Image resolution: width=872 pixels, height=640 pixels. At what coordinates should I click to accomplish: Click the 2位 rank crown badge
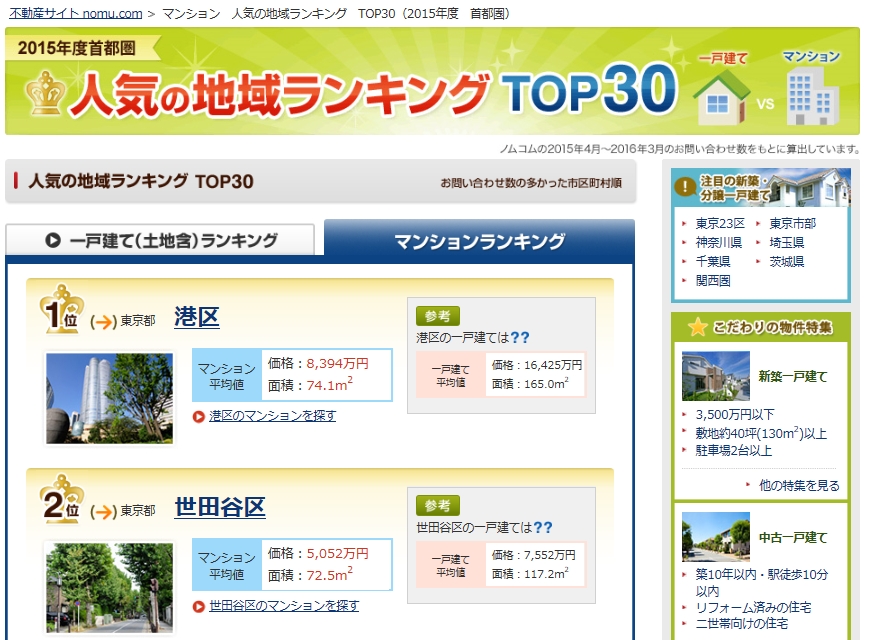click(x=62, y=502)
